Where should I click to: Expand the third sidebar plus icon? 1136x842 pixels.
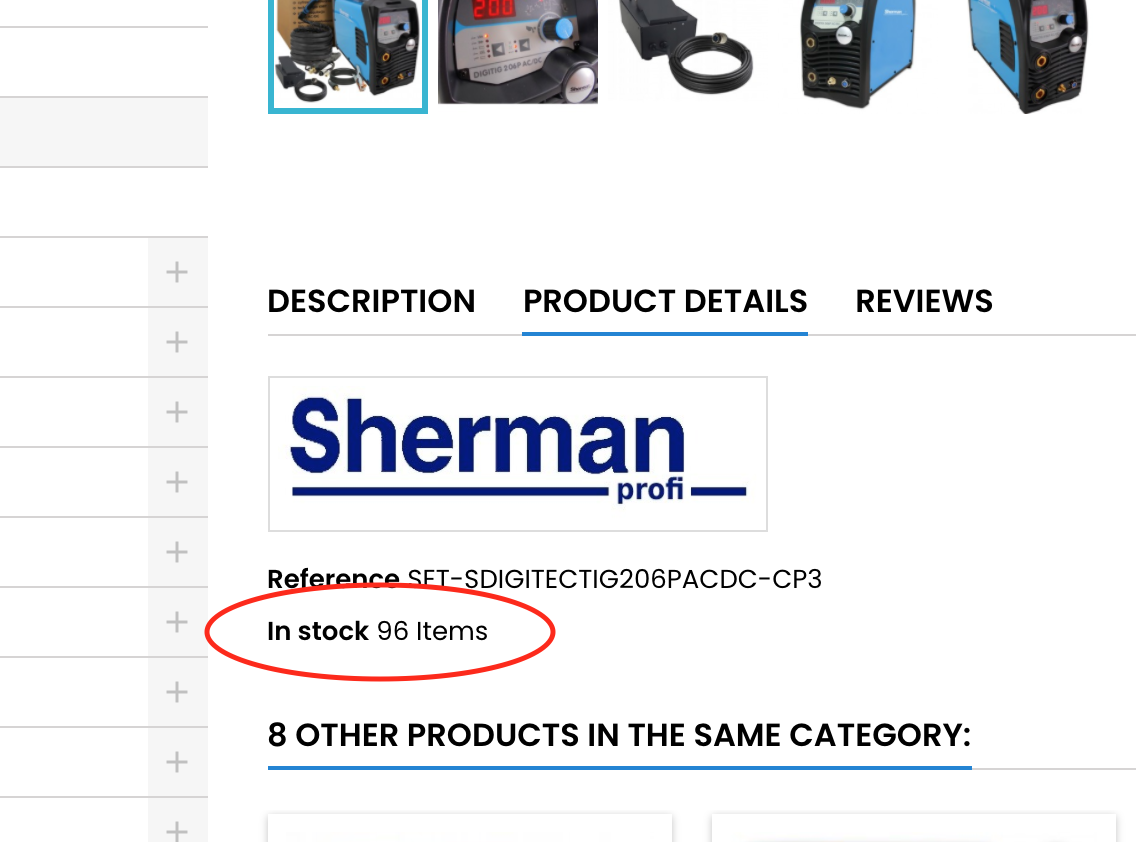[x=177, y=412]
